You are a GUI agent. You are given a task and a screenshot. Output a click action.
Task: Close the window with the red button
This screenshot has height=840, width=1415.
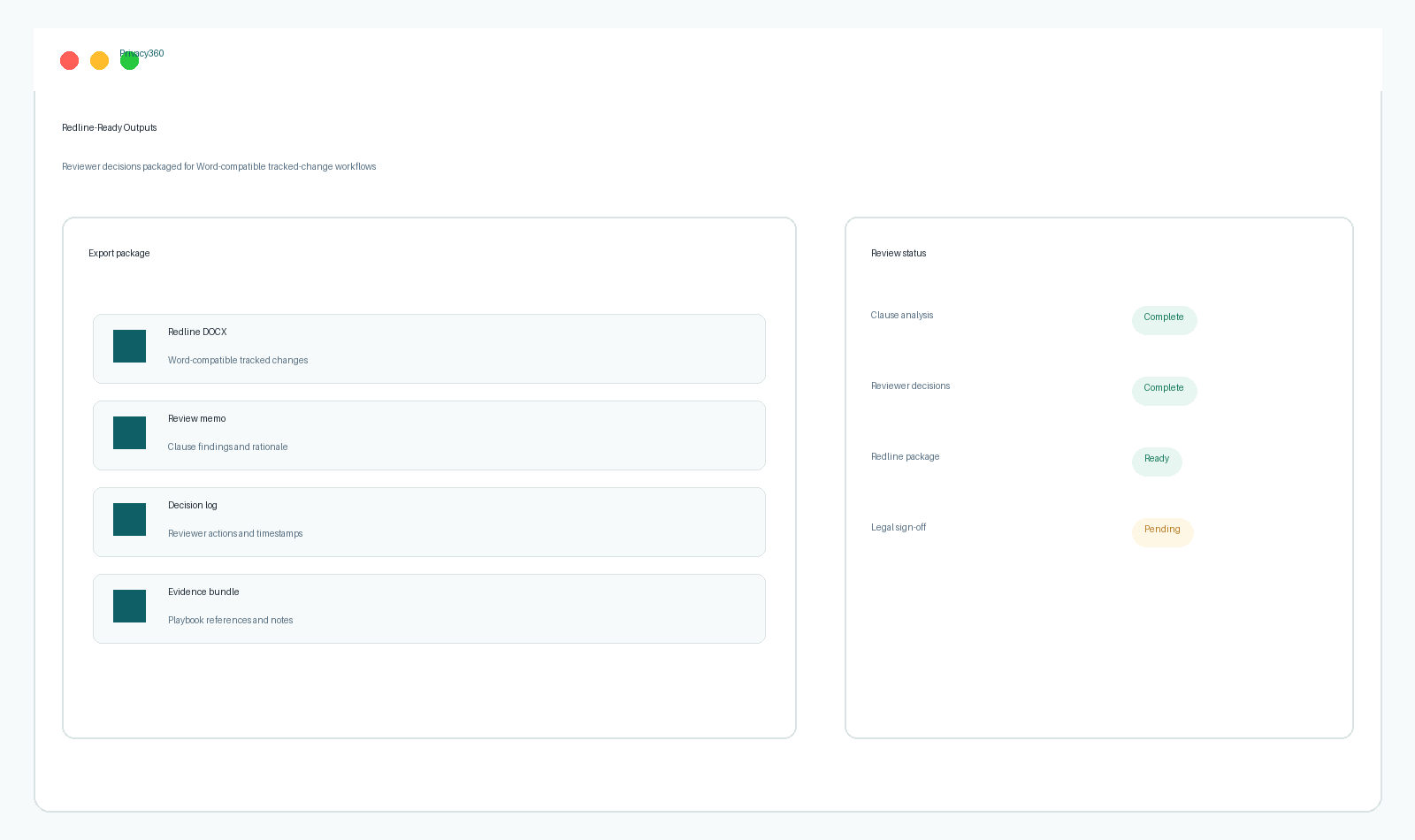point(70,61)
